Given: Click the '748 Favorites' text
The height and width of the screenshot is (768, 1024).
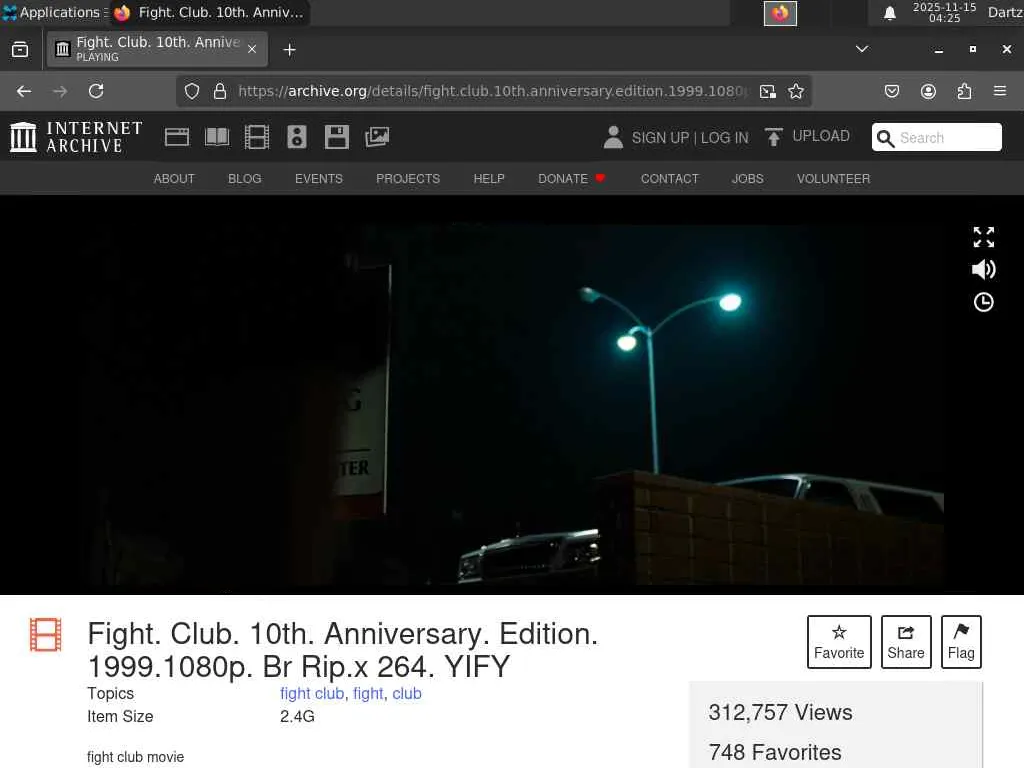Looking at the screenshot, I should [x=775, y=752].
